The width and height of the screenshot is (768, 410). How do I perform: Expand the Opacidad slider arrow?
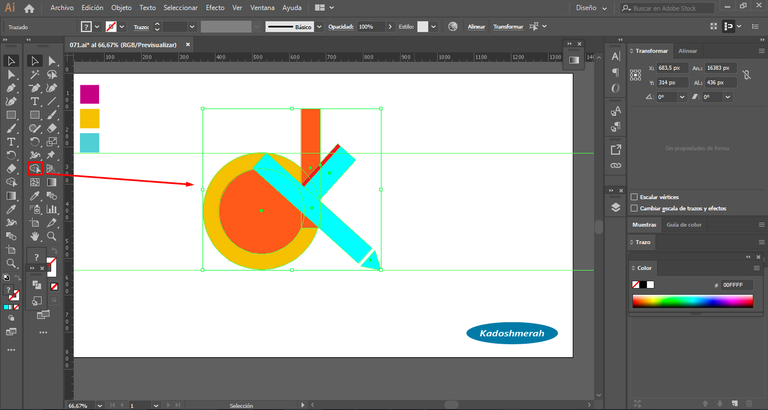pyautogui.click(x=390, y=26)
